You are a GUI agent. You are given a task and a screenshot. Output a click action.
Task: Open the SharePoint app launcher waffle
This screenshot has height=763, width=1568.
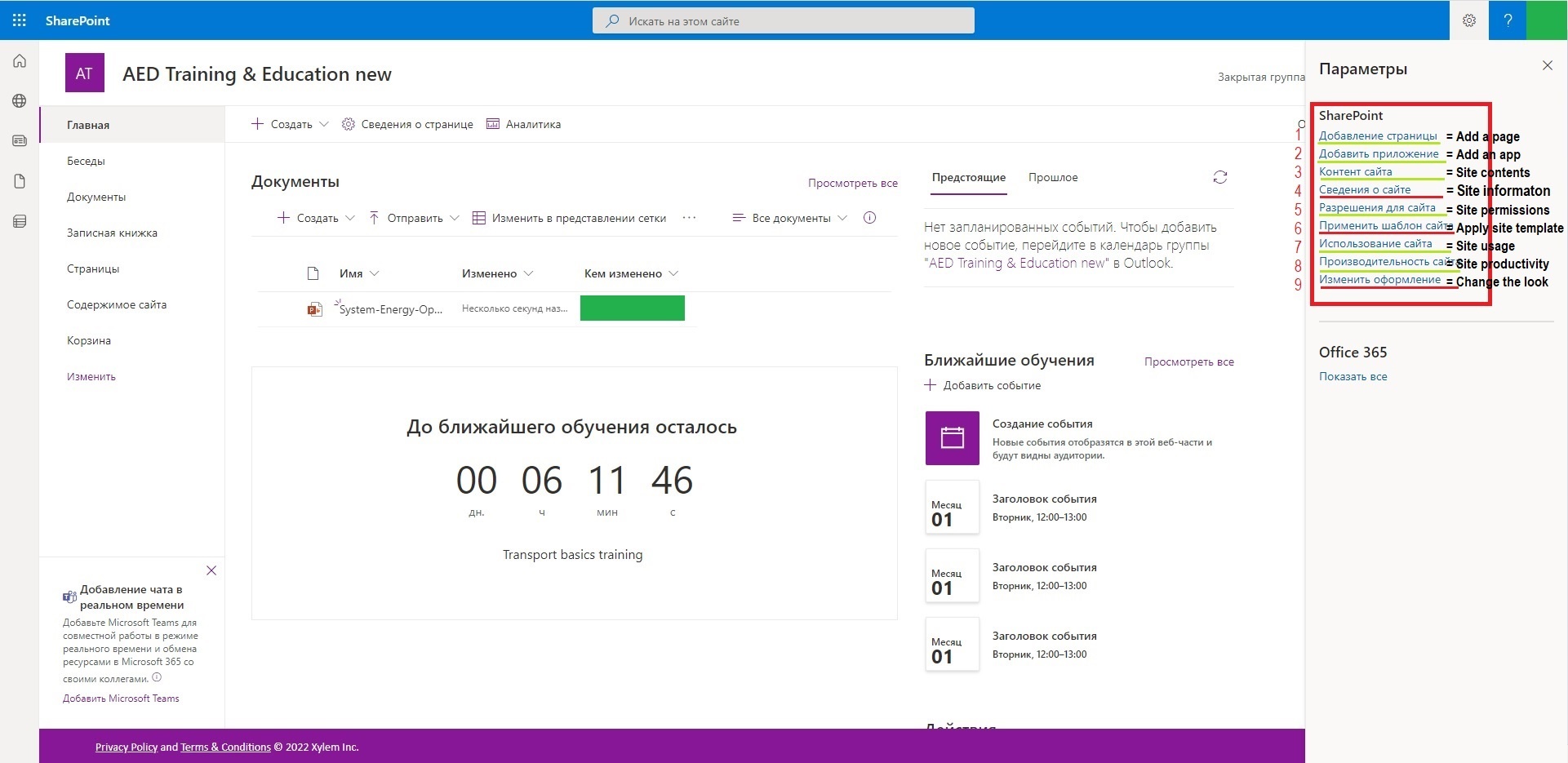coord(20,20)
